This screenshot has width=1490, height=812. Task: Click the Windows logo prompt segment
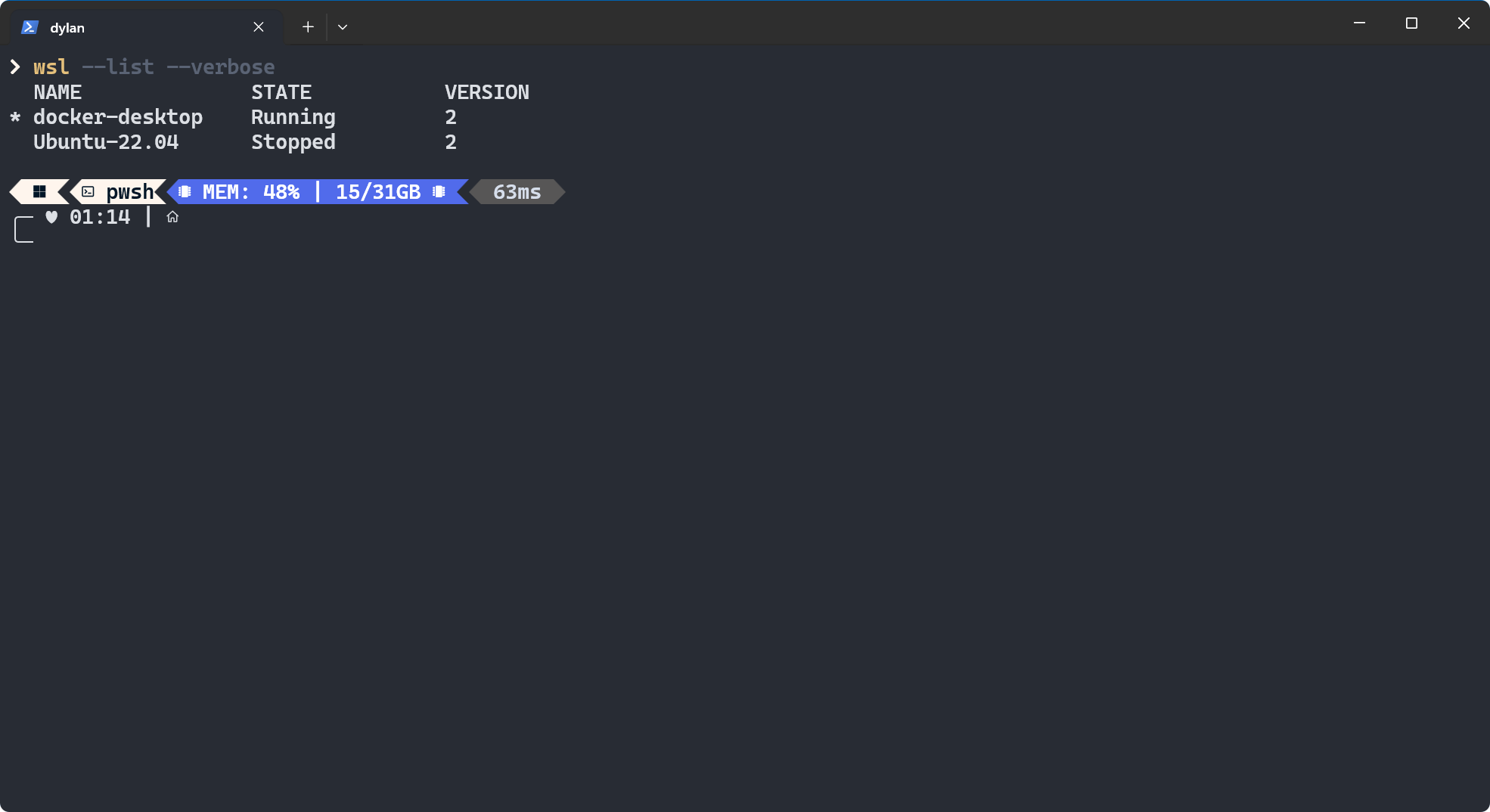(39, 192)
